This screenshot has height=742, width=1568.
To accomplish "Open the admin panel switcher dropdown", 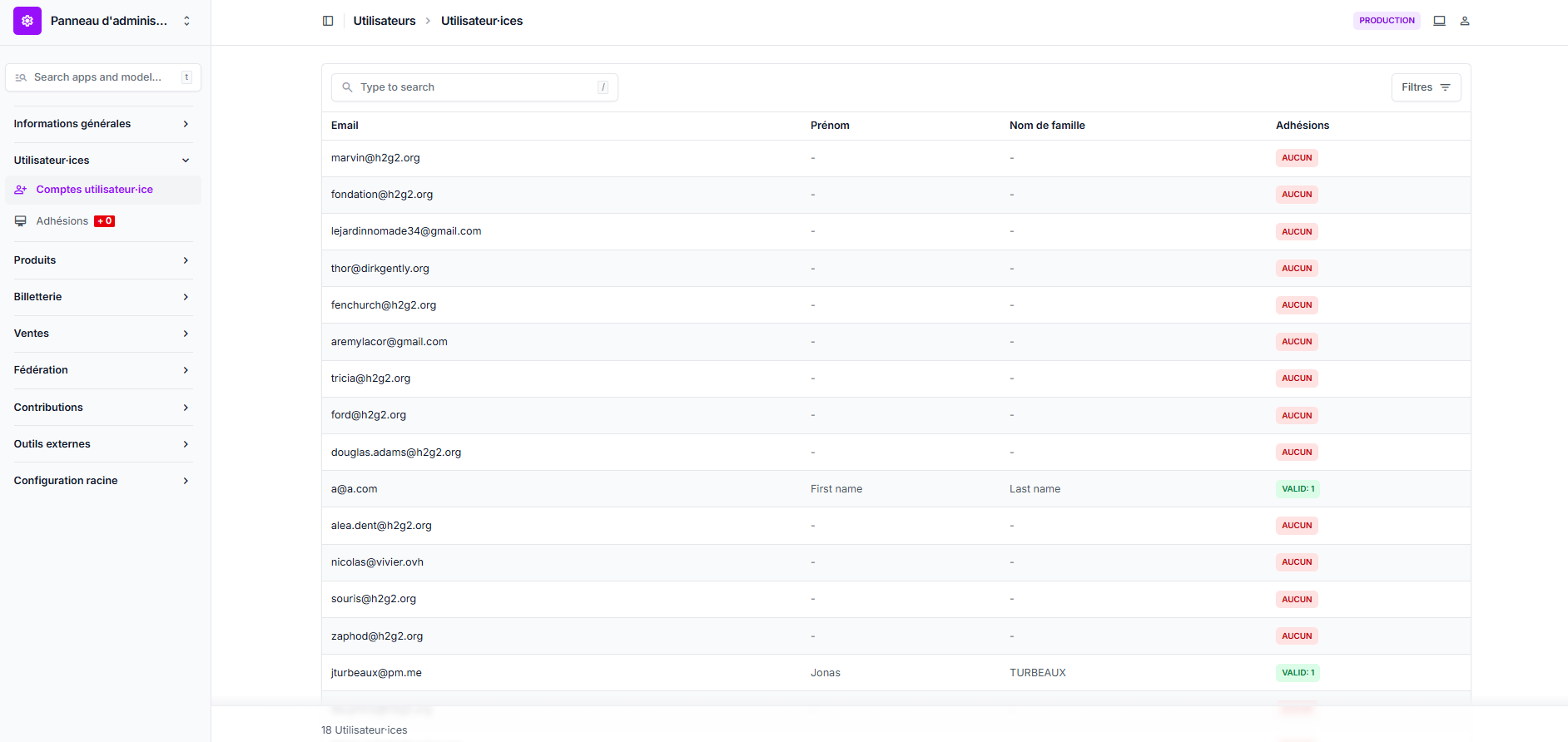I will coord(186,21).
